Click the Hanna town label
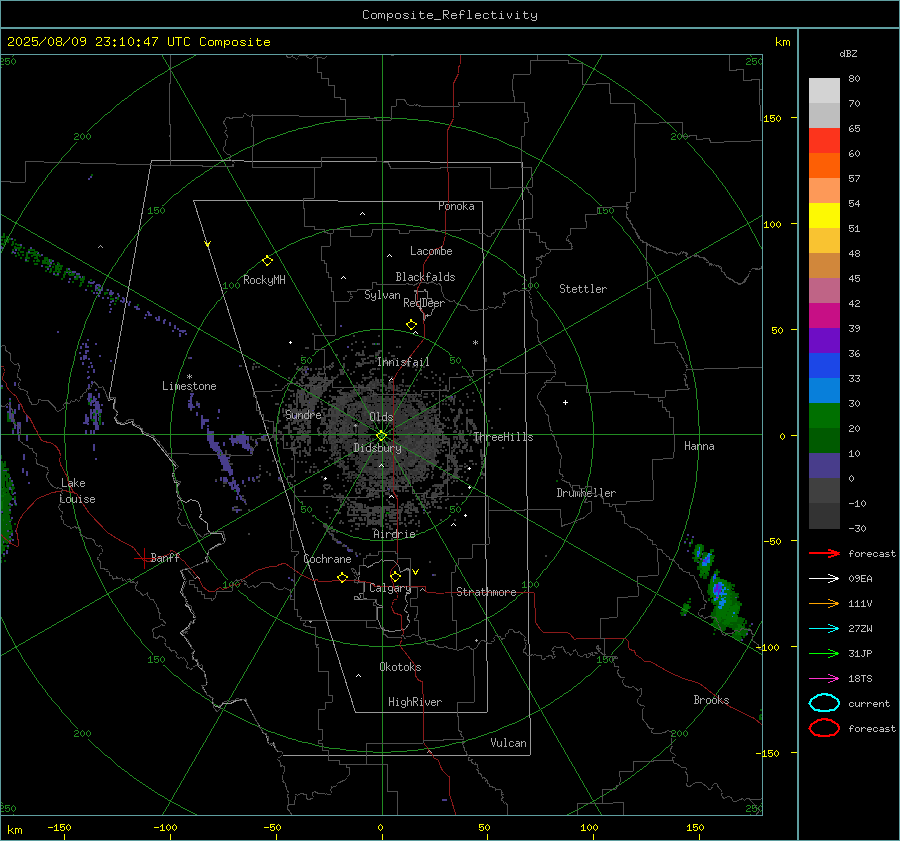Screen dimensions: 900x841 [699, 446]
